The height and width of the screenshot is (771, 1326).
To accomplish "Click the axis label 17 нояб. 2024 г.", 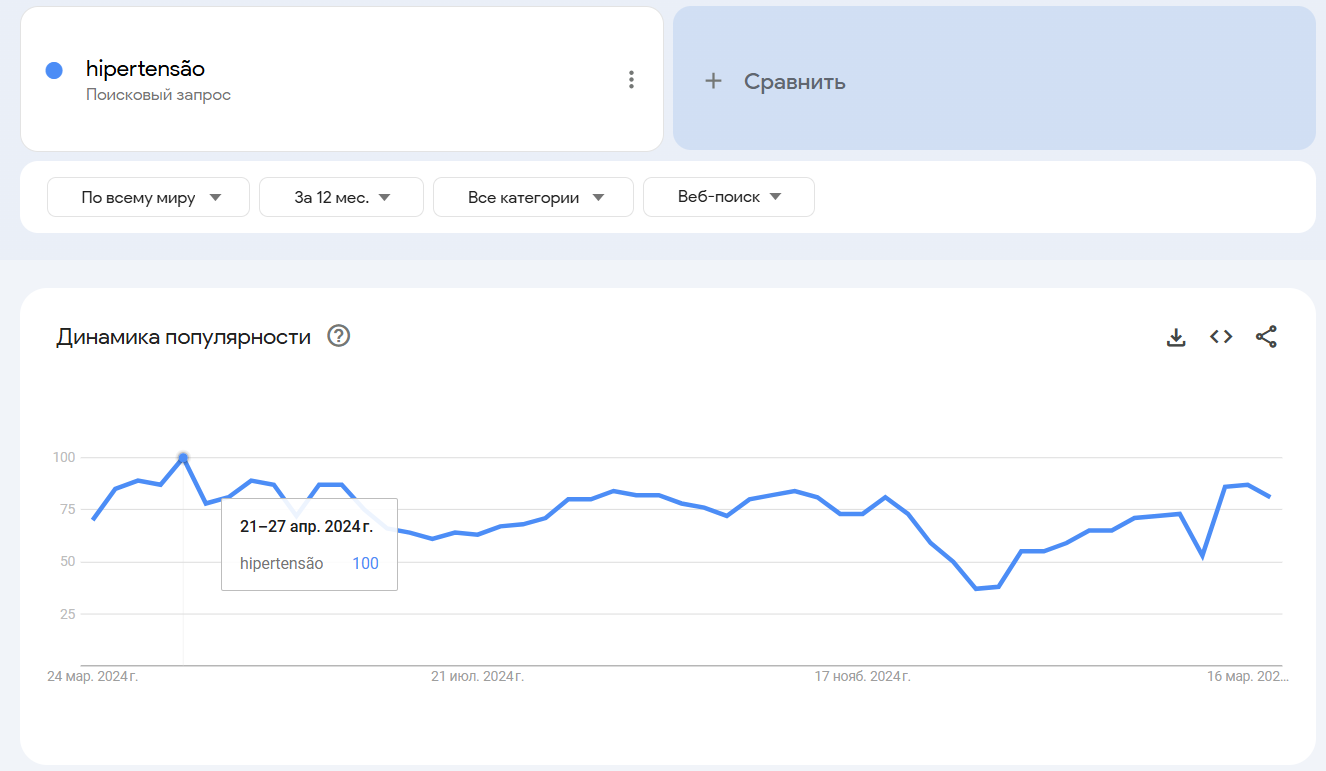I will click(862, 677).
